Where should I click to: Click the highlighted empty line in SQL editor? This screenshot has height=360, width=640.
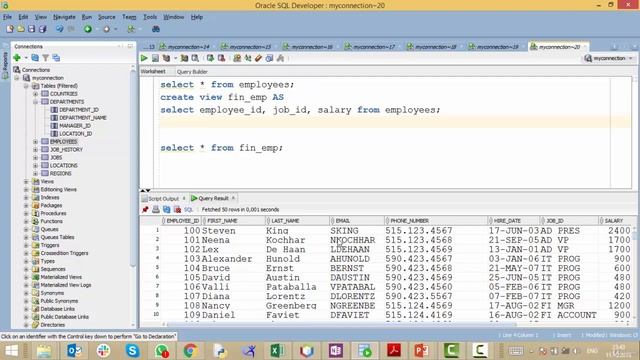(395, 122)
